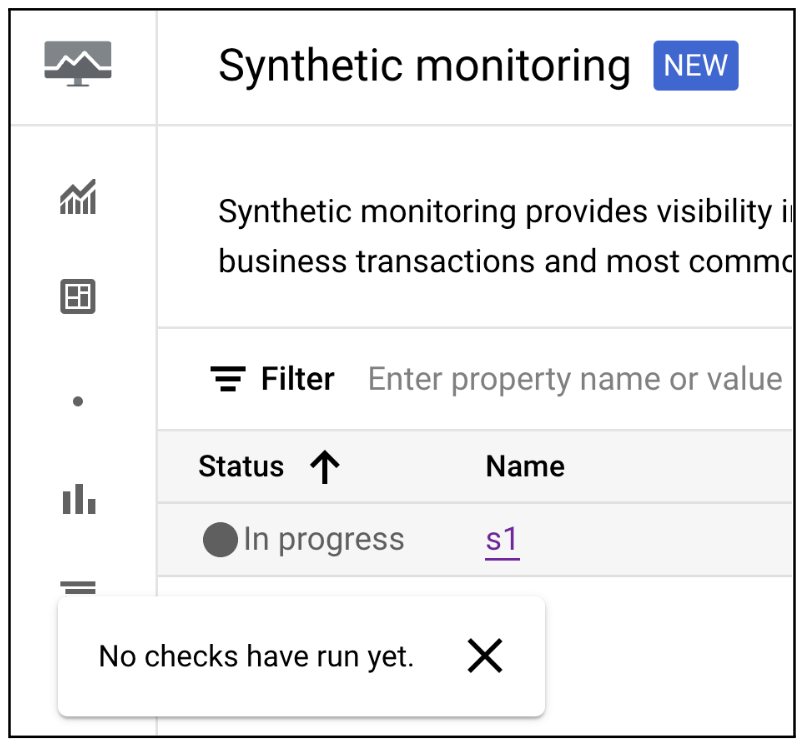The image size is (804, 750).
Task: Click the Filter lines icon
Action: [228, 380]
